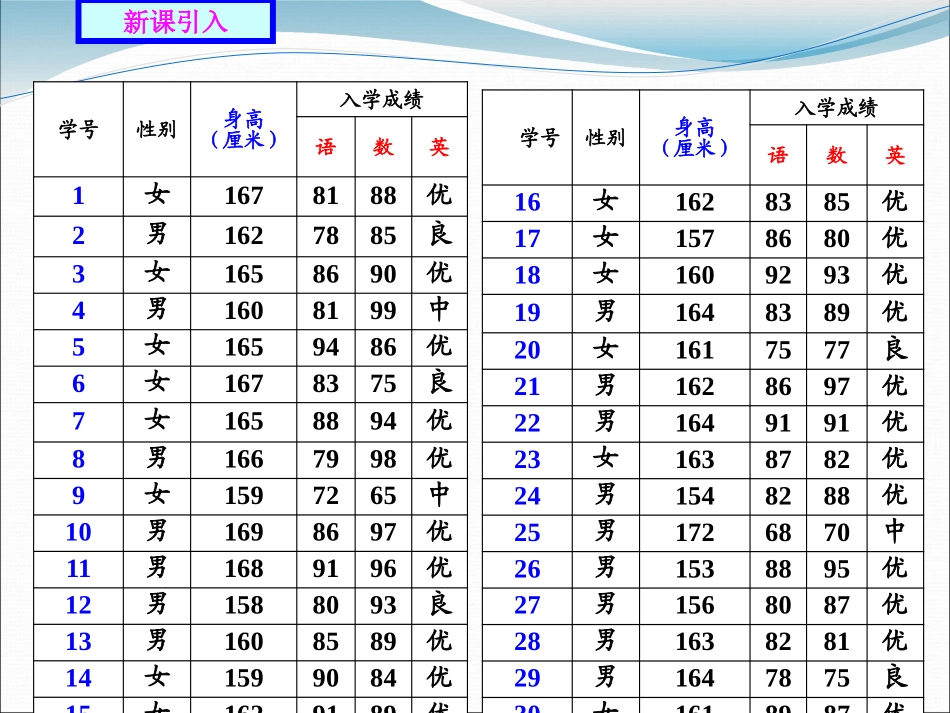Screen dimensions: 950x713
Task: Click student number 10 cell
Action: pyautogui.click(x=78, y=532)
